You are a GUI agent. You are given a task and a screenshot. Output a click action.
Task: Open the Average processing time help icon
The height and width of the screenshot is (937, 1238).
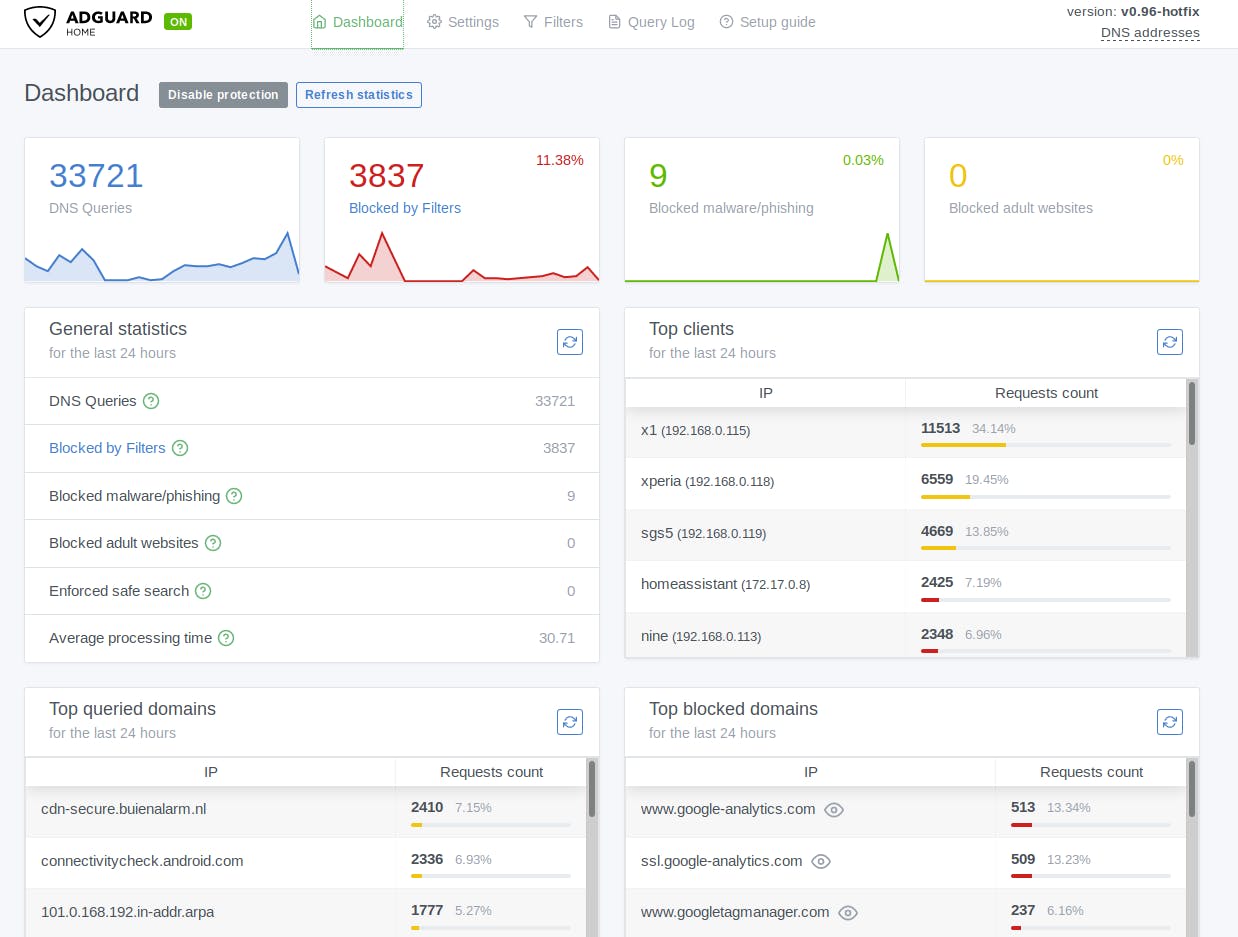click(x=225, y=638)
